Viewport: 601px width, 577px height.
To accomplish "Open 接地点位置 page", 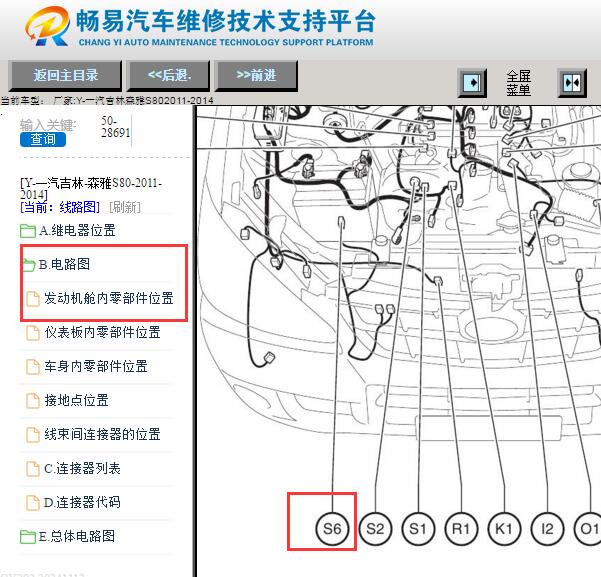I will click(x=76, y=400).
